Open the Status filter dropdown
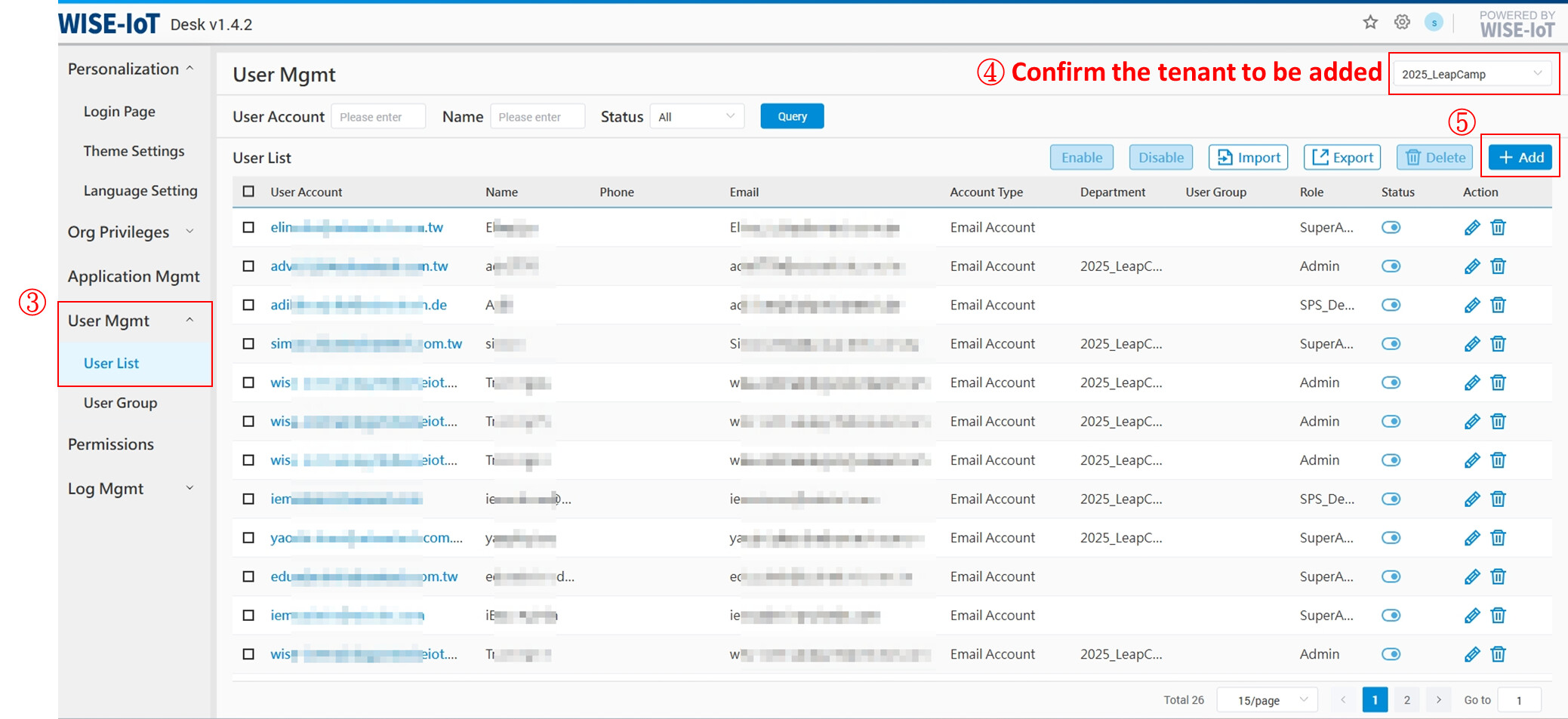The image size is (1568, 719). 697,116
